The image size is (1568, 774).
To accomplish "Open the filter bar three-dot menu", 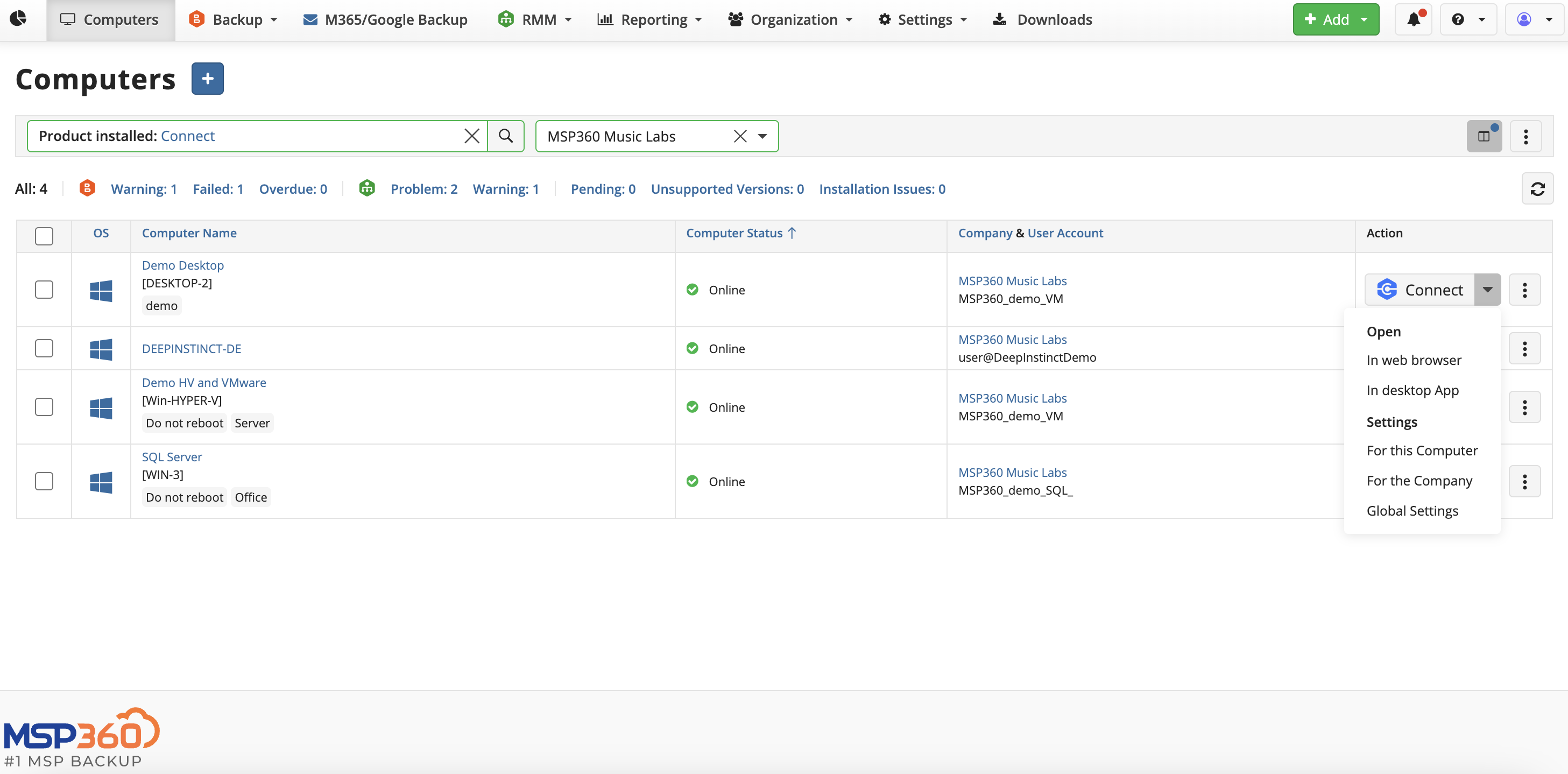I will coord(1525,136).
